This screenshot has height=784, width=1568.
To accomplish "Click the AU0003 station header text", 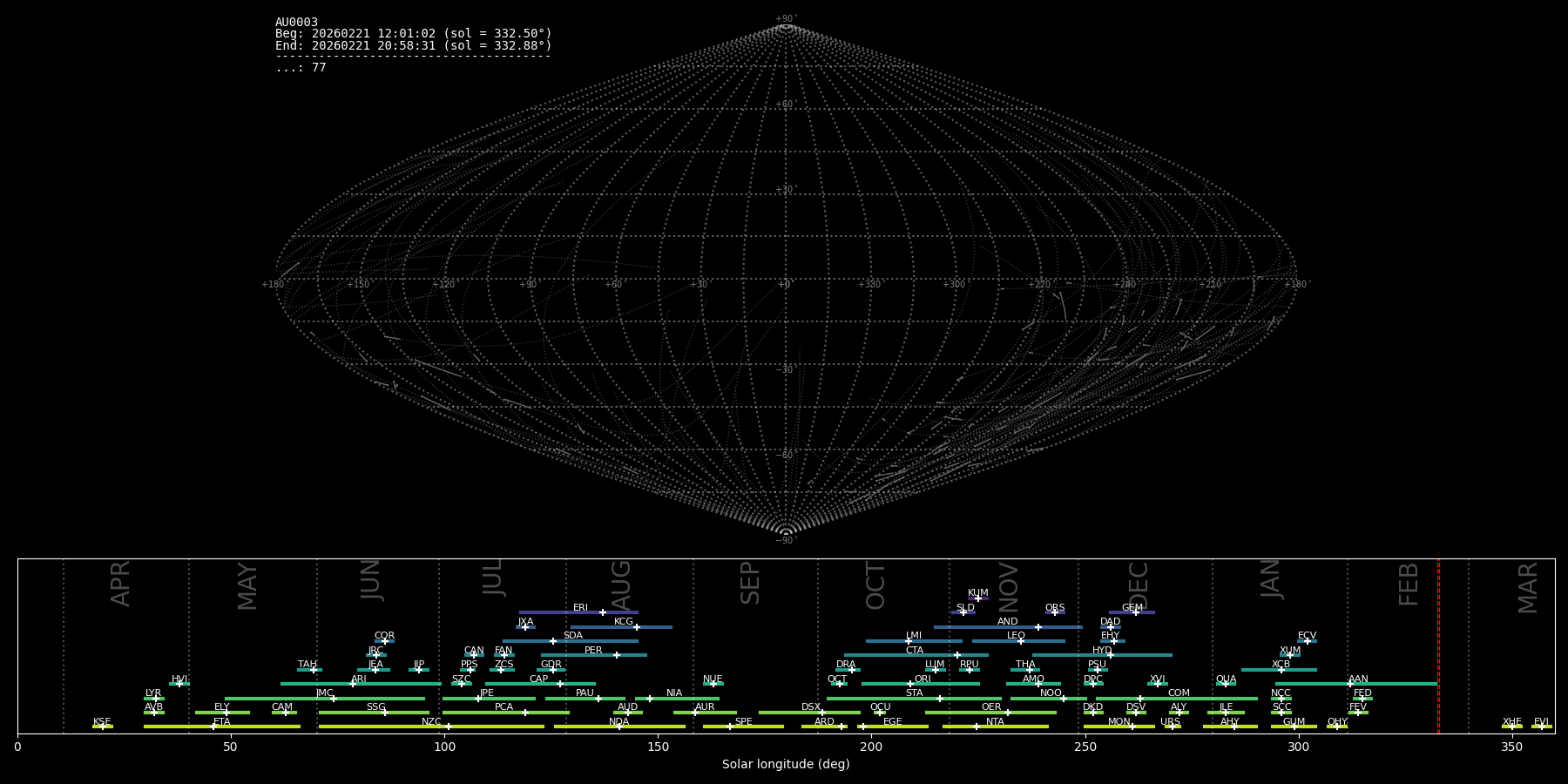I will tap(296, 23).
